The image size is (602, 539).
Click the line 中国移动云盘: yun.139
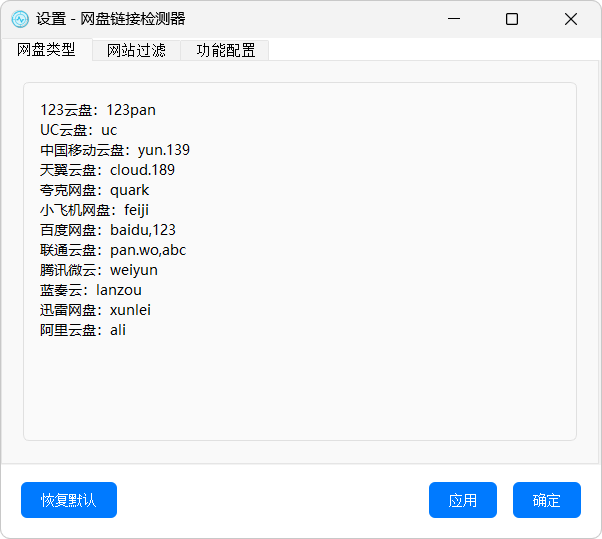(x=115, y=150)
